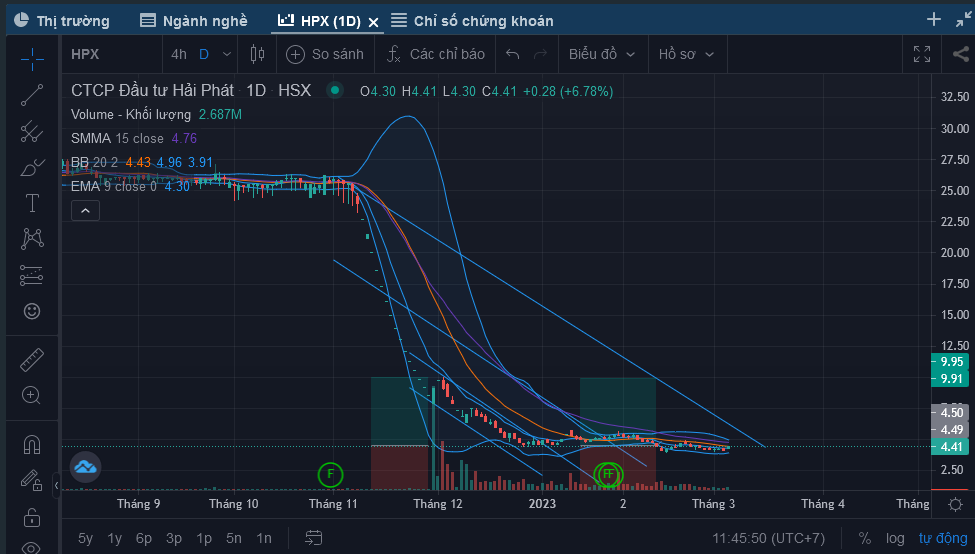Select the ruler measure tool
This screenshot has height=554, width=975.
[32, 359]
